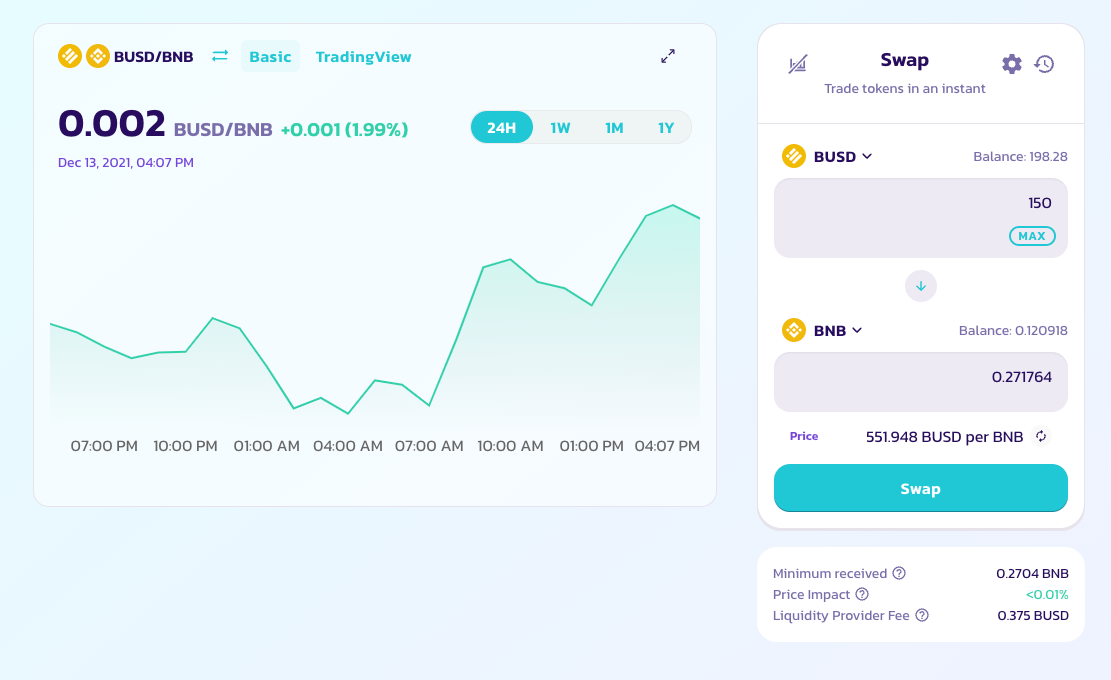
Task: Switch to the TradingView chart tab
Action: point(363,57)
